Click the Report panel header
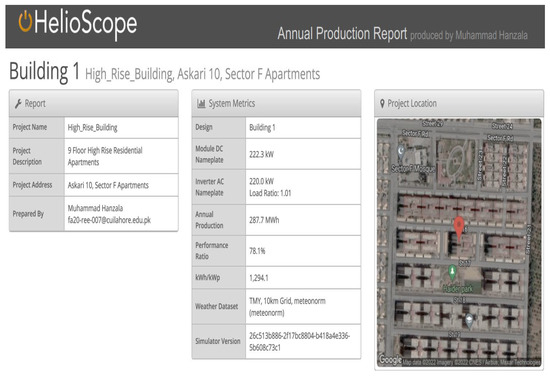This screenshot has width=550, height=376. point(94,103)
